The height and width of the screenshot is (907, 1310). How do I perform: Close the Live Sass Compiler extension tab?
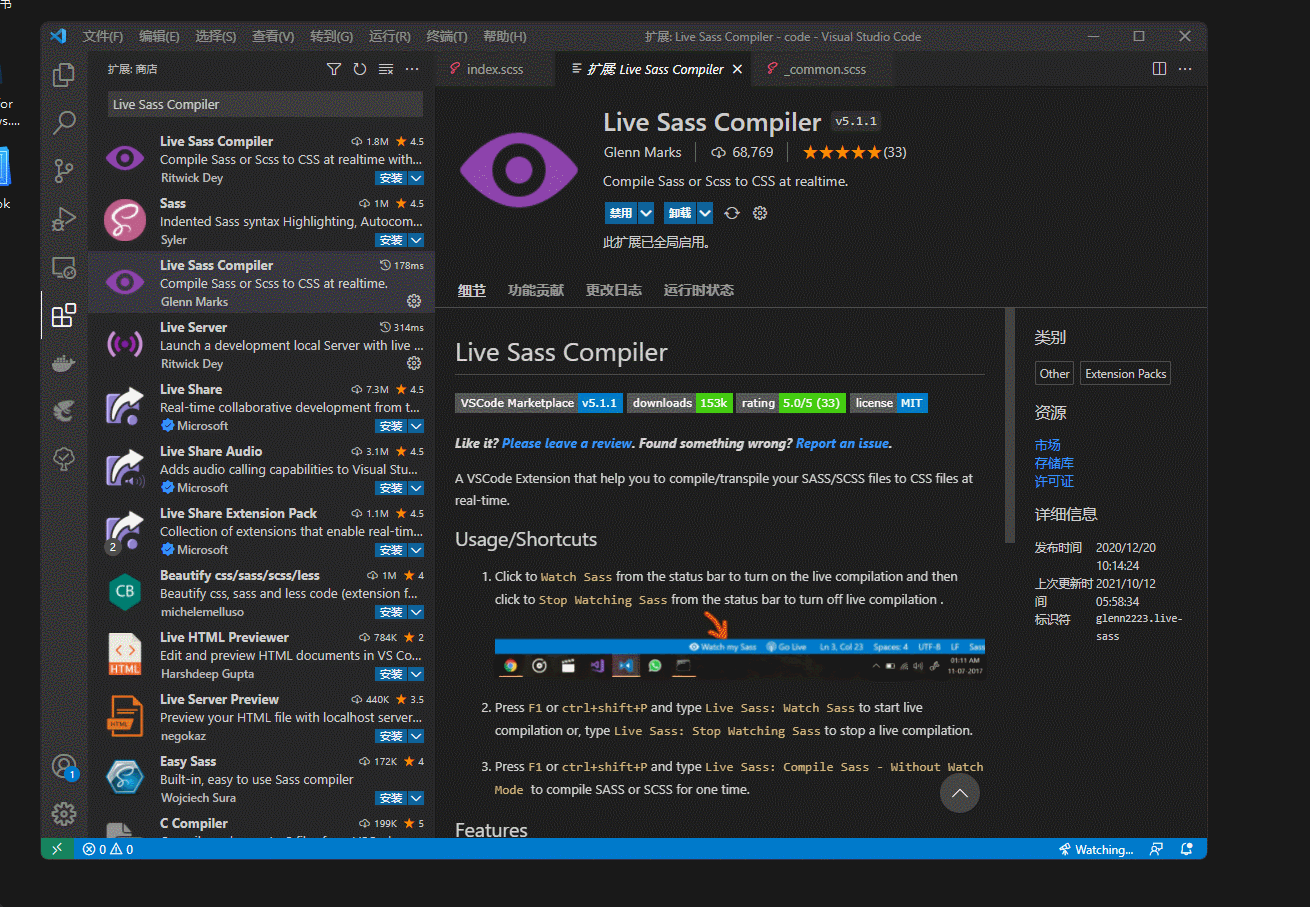pos(737,69)
